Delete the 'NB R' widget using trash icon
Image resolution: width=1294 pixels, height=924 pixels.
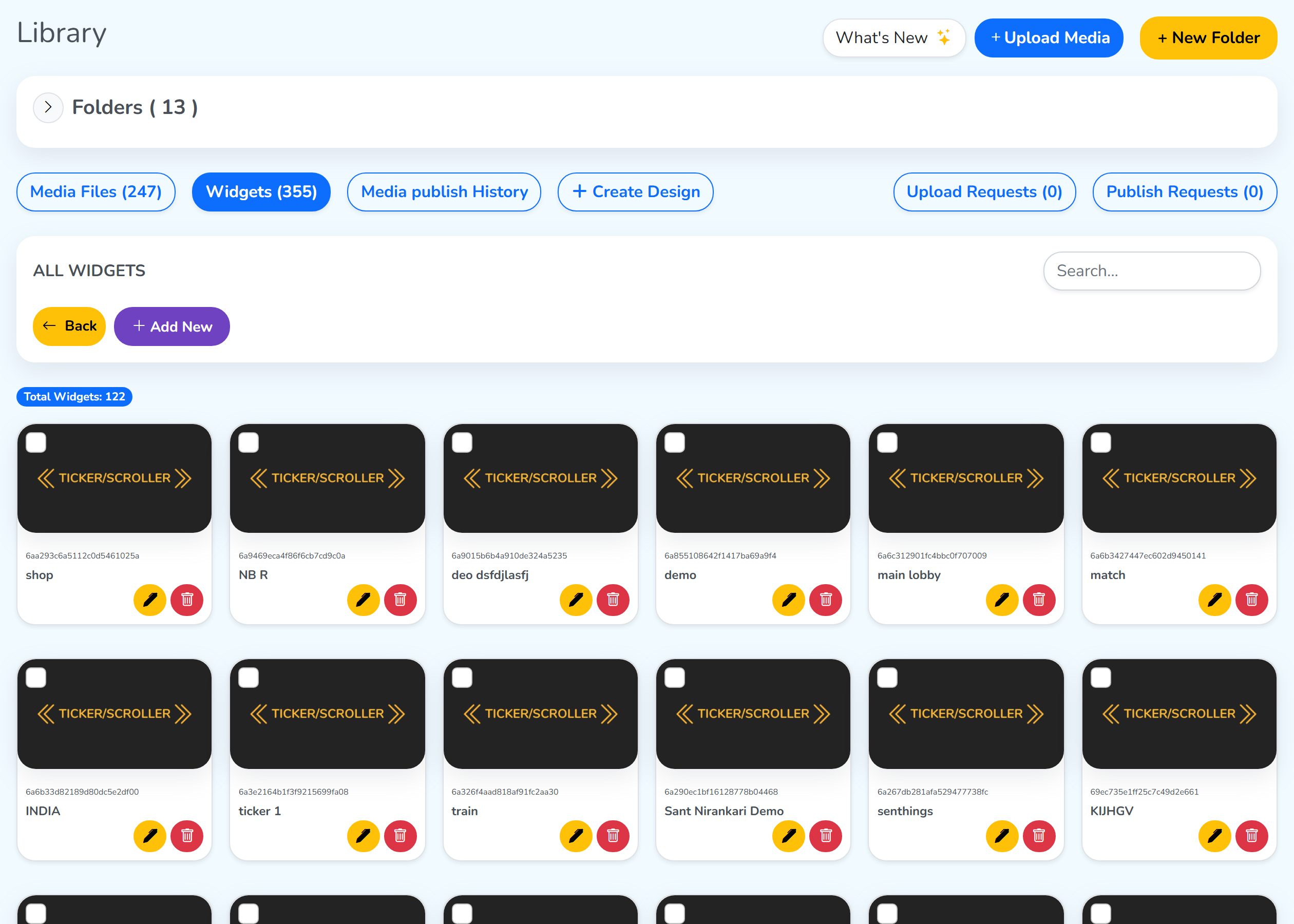(400, 600)
